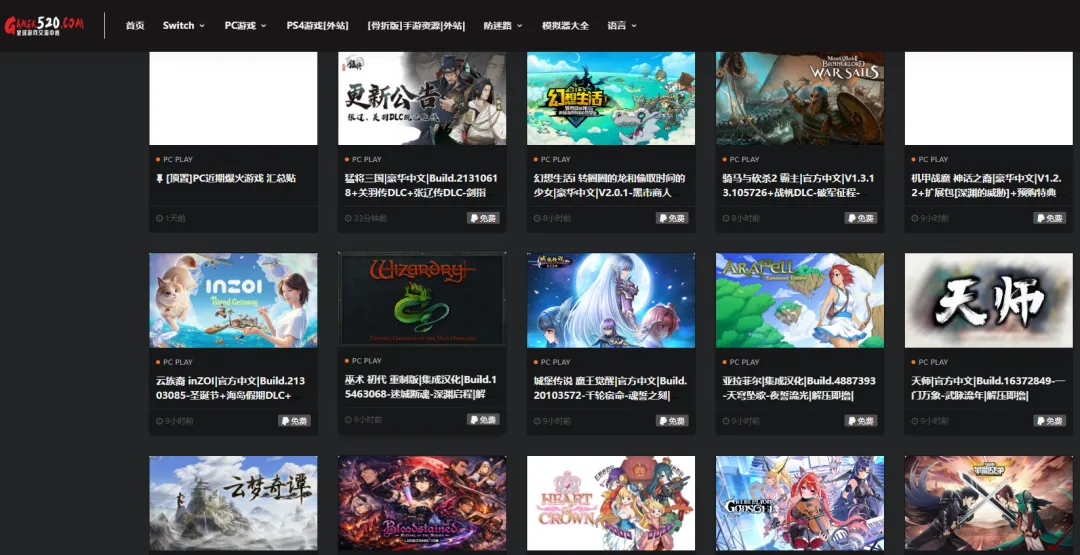Open the 骑马与砍杀2 霸主 post title

point(798,185)
